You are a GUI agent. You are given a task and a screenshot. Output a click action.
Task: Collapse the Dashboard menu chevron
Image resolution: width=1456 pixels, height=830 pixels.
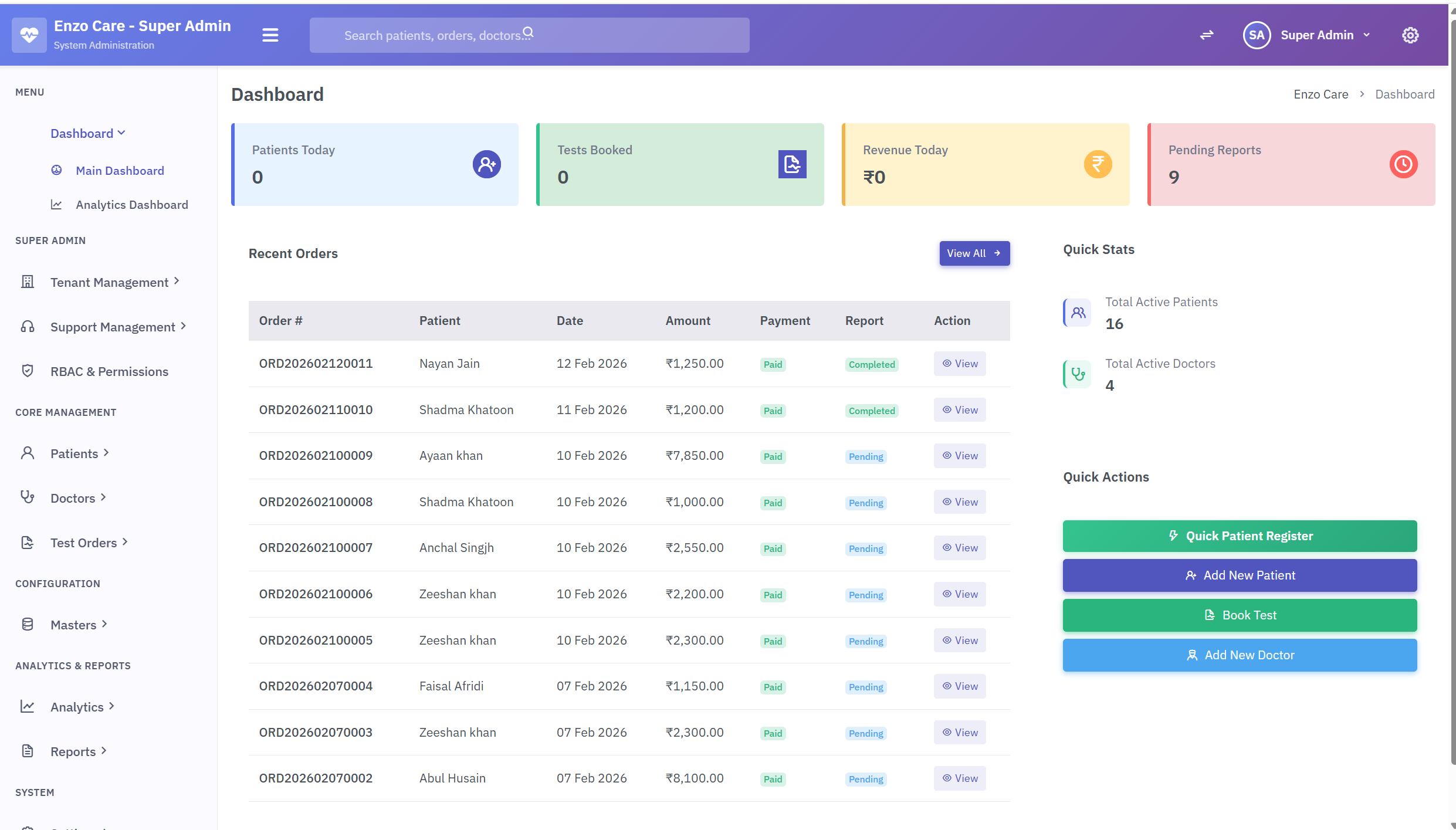(122, 133)
